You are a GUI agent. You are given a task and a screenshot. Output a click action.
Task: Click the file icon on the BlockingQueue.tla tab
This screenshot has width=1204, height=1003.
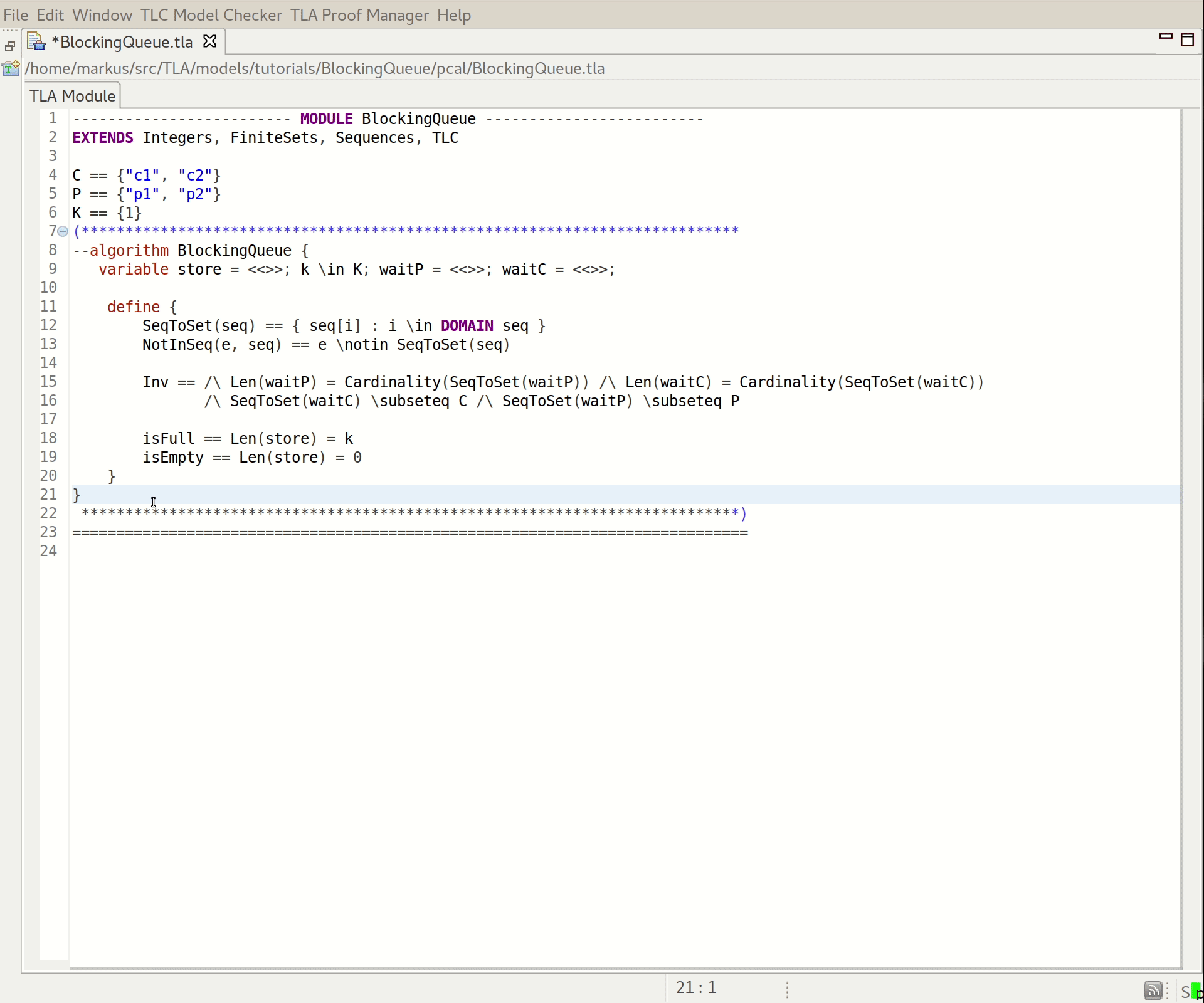click(x=36, y=41)
